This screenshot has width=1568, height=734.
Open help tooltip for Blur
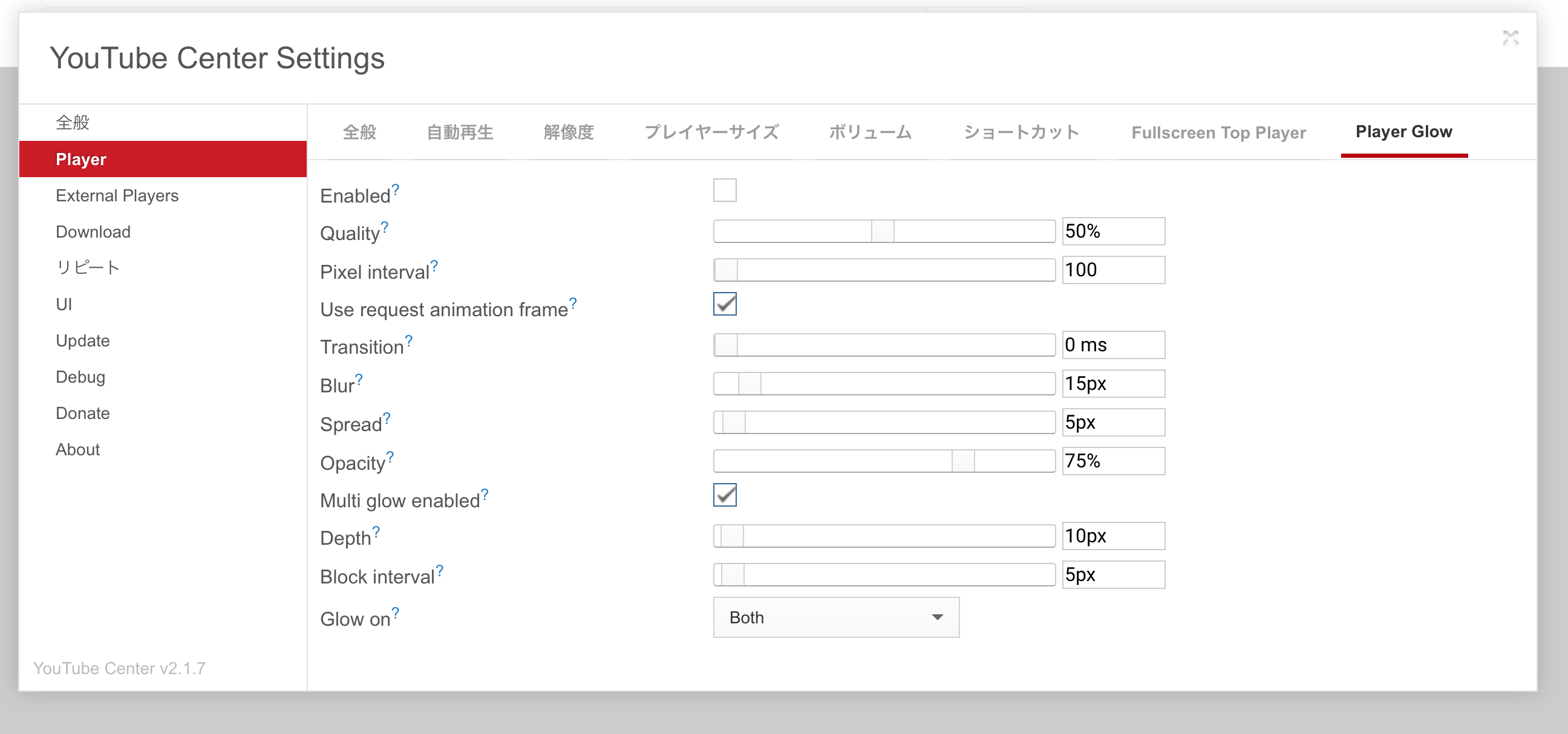(359, 380)
